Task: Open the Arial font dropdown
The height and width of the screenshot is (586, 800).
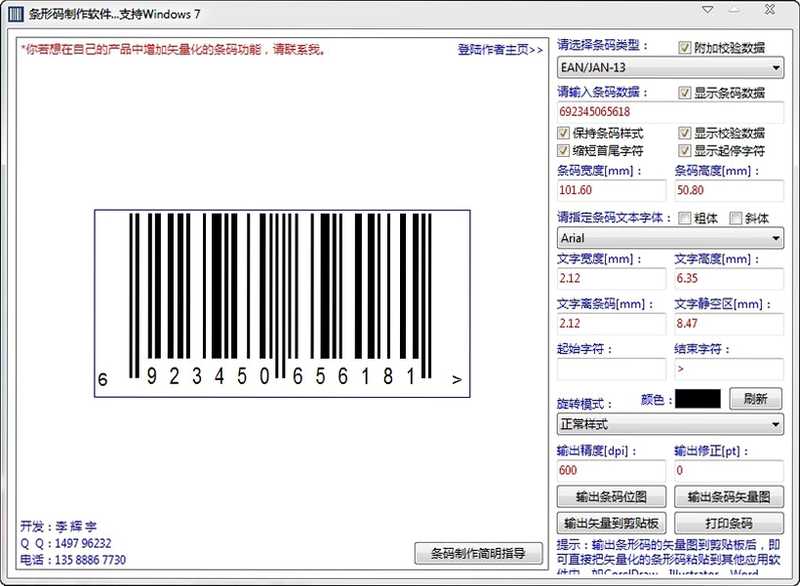Action: [x=670, y=238]
